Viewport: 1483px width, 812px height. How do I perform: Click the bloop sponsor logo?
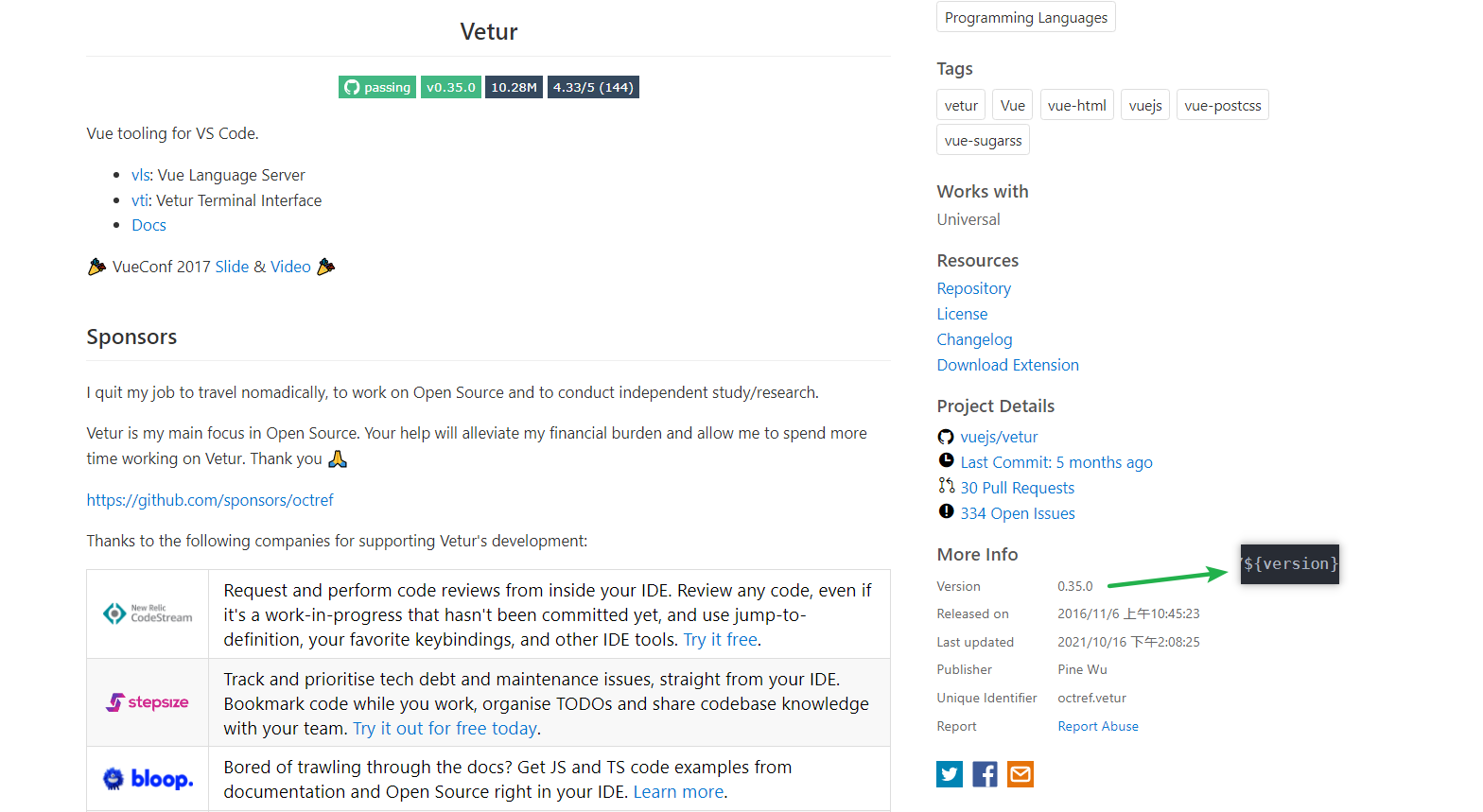[x=148, y=779]
